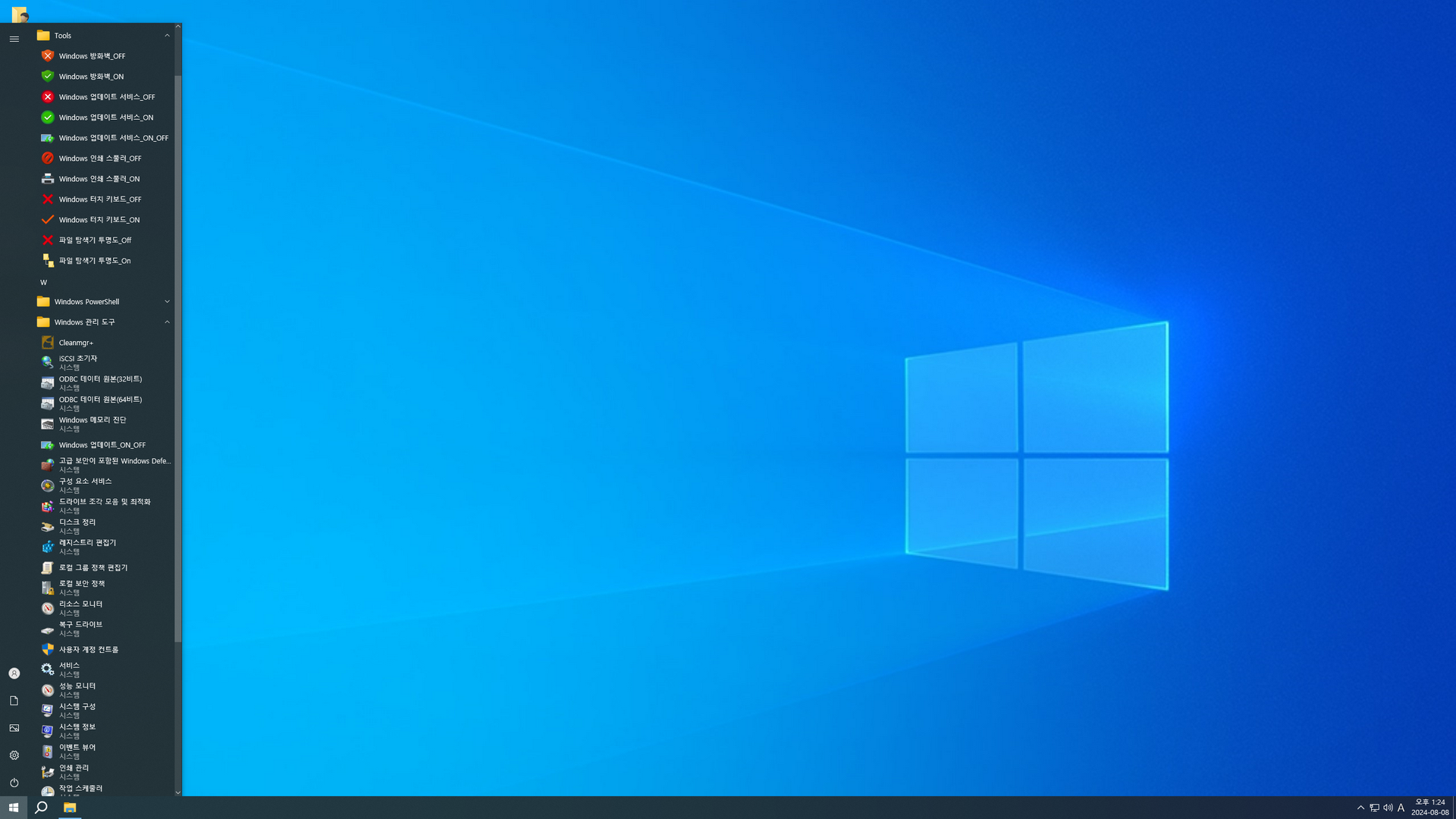Open Settings gear in Start sidebar

pyautogui.click(x=14, y=755)
